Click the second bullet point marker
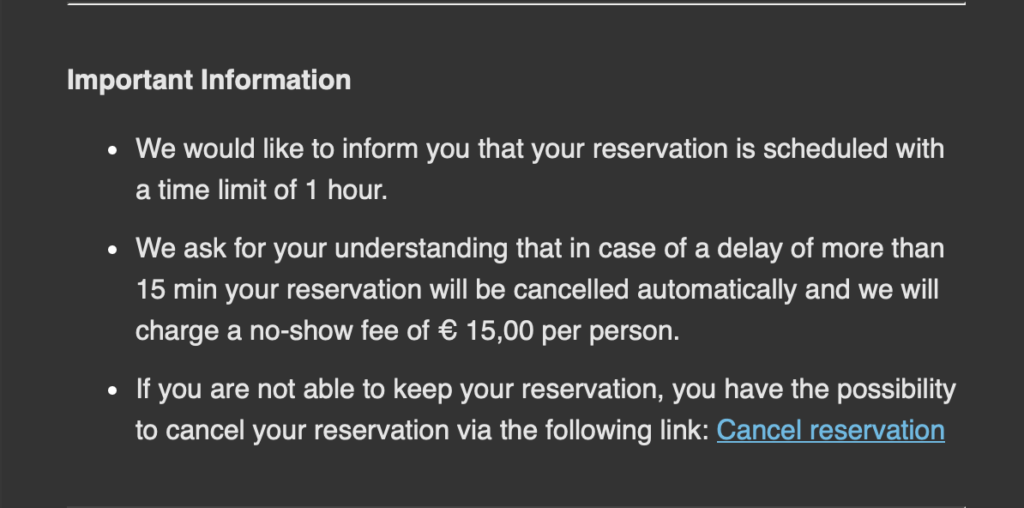The image size is (1024, 508). pyautogui.click(x=113, y=250)
